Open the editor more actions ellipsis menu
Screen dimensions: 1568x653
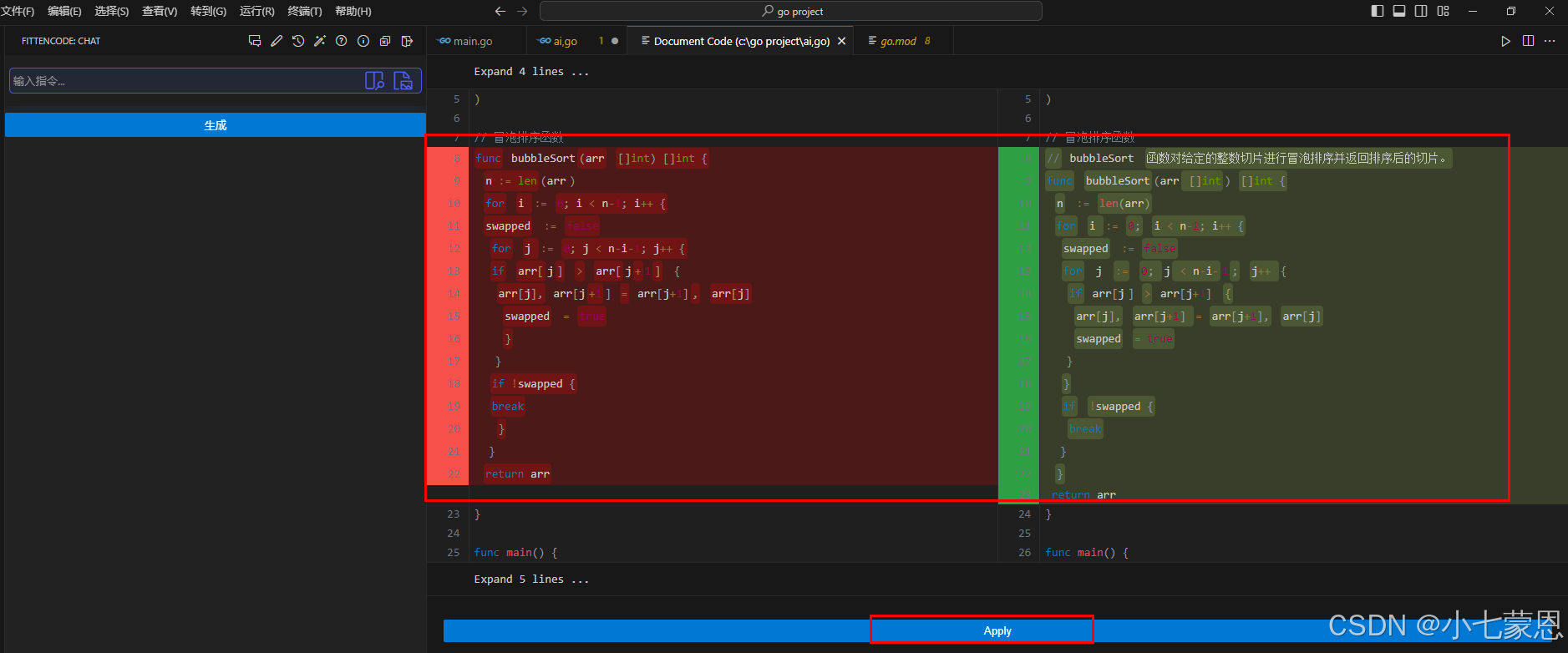click(x=1550, y=41)
